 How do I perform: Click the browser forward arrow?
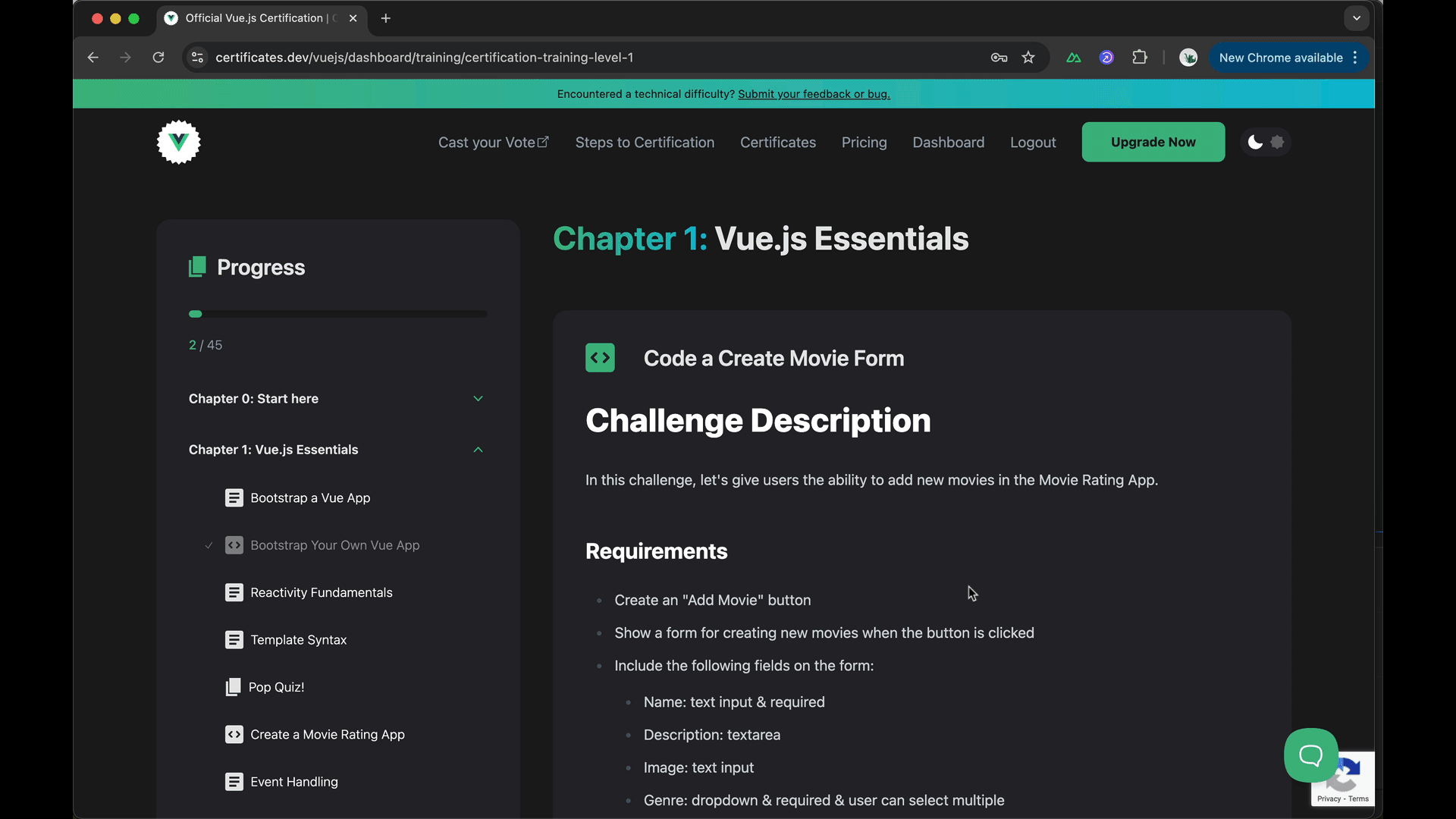[125, 58]
